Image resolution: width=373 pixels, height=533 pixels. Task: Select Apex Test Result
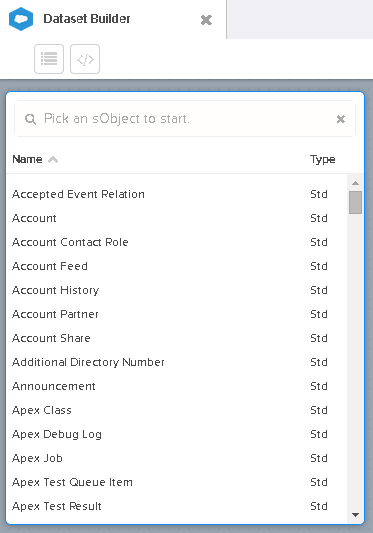coord(176,506)
